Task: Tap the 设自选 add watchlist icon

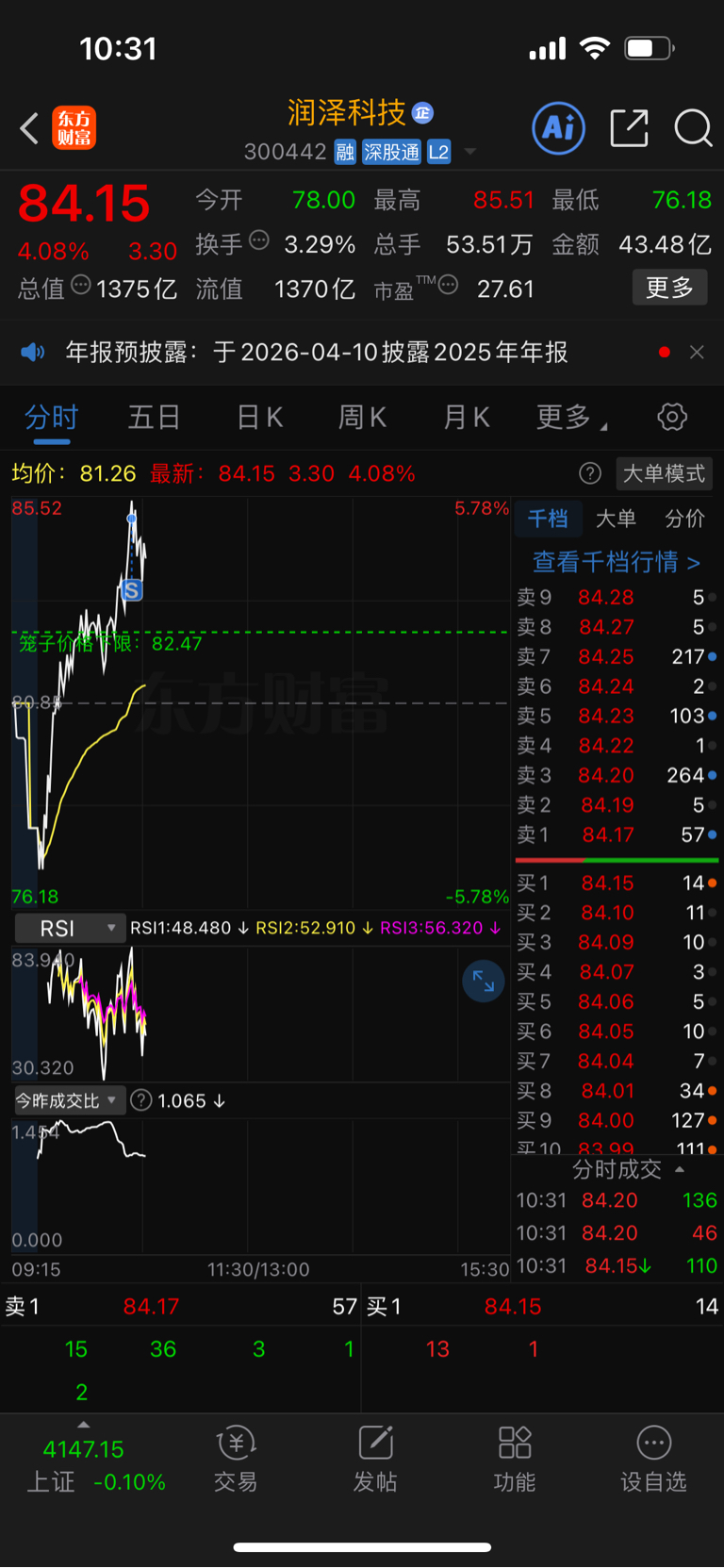Action: click(653, 1459)
